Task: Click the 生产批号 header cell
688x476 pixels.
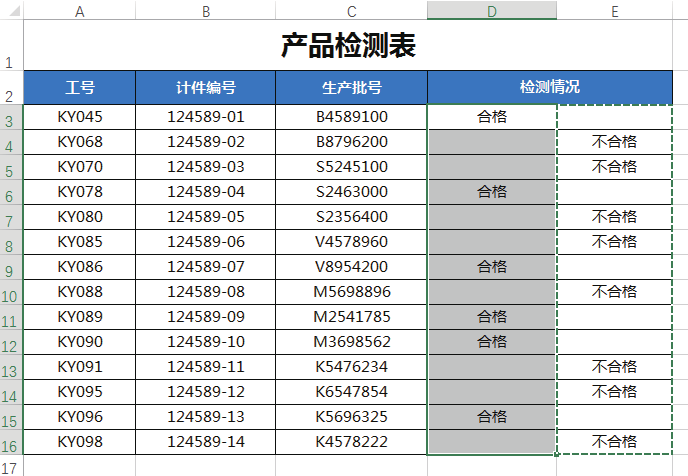Action: point(351,87)
